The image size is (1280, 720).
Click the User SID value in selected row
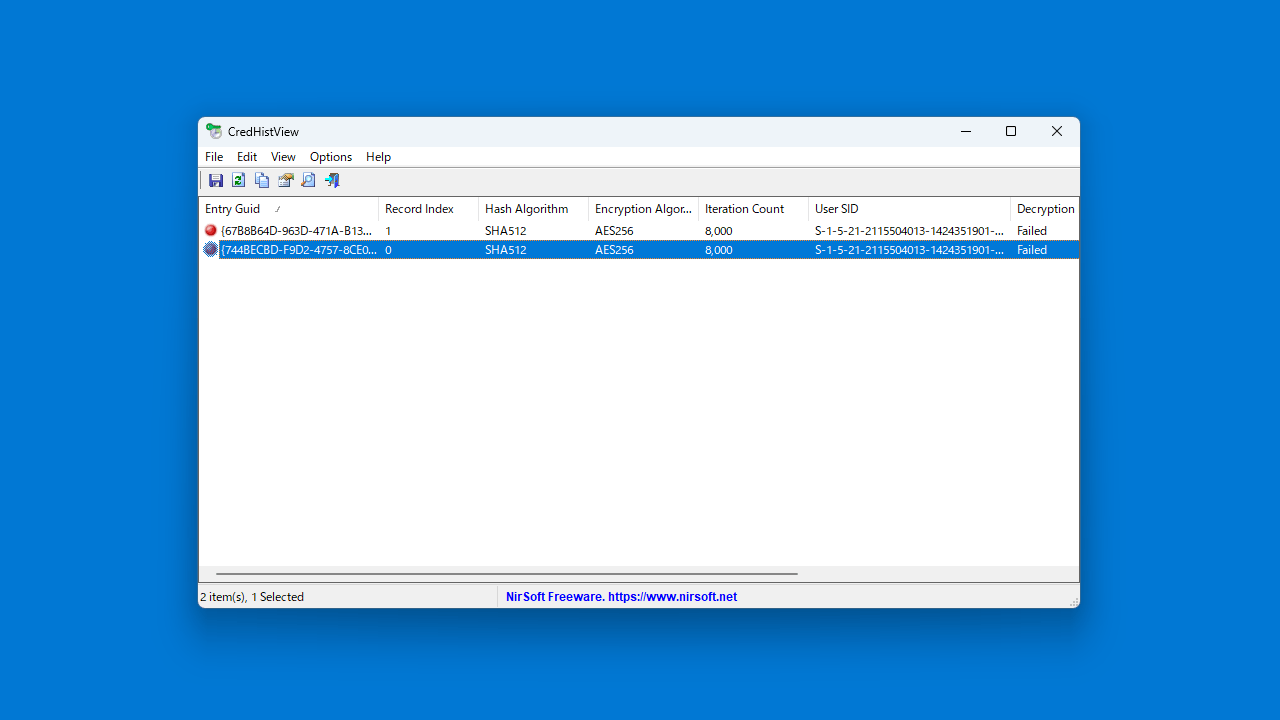[x=909, y=250]
